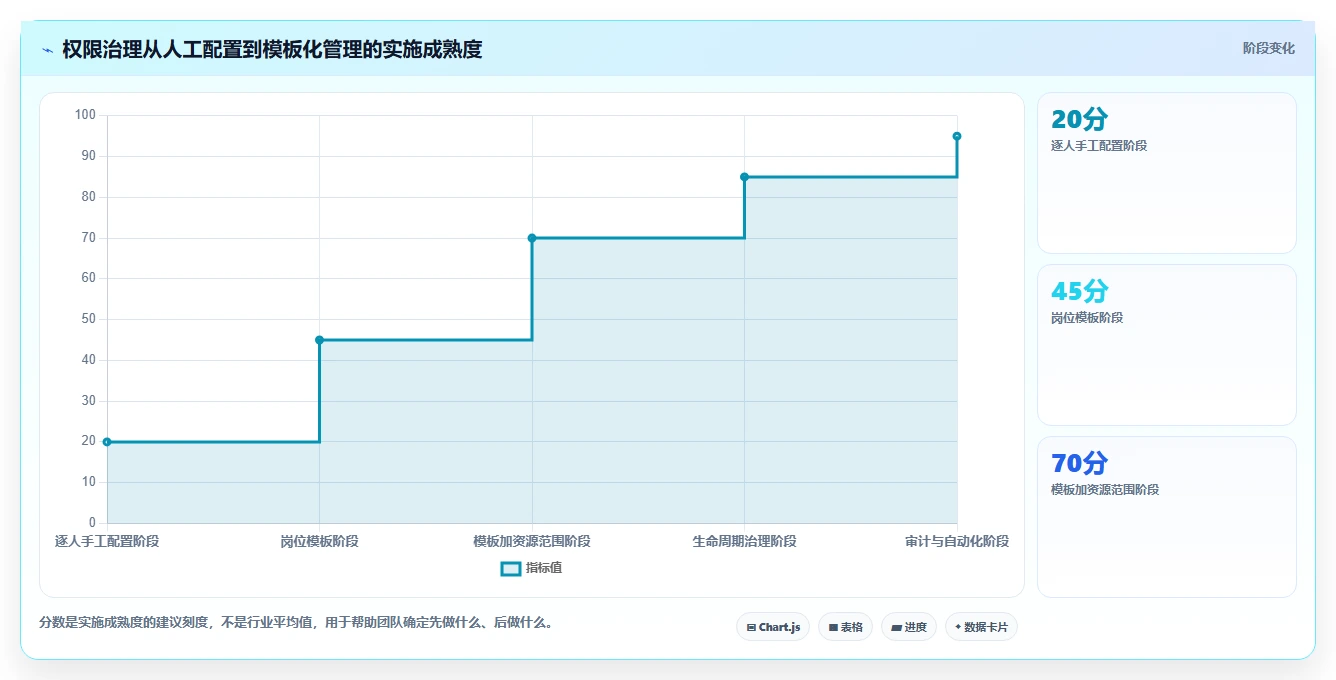Open the 20分 stat card
Screen dimensions: 1336x680
click(1166, 173)
